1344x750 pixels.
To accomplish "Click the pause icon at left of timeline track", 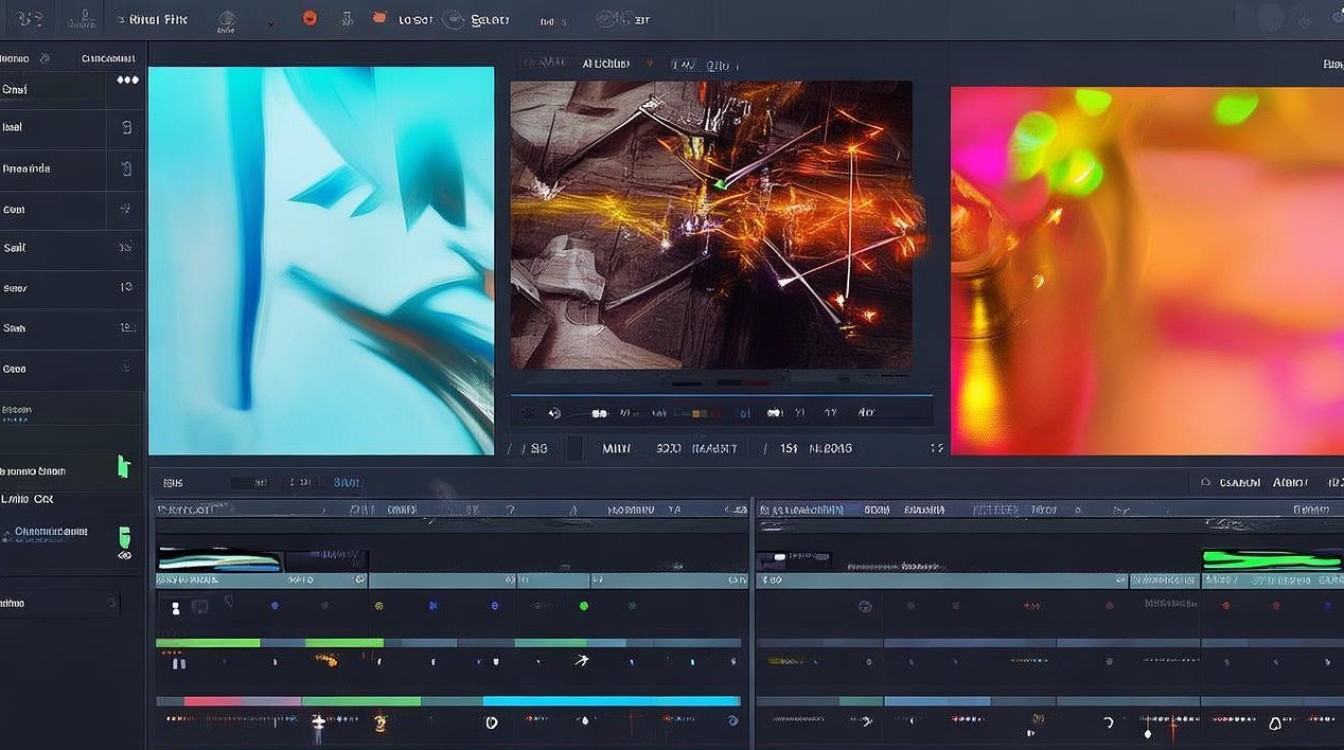I will point(179,663).
